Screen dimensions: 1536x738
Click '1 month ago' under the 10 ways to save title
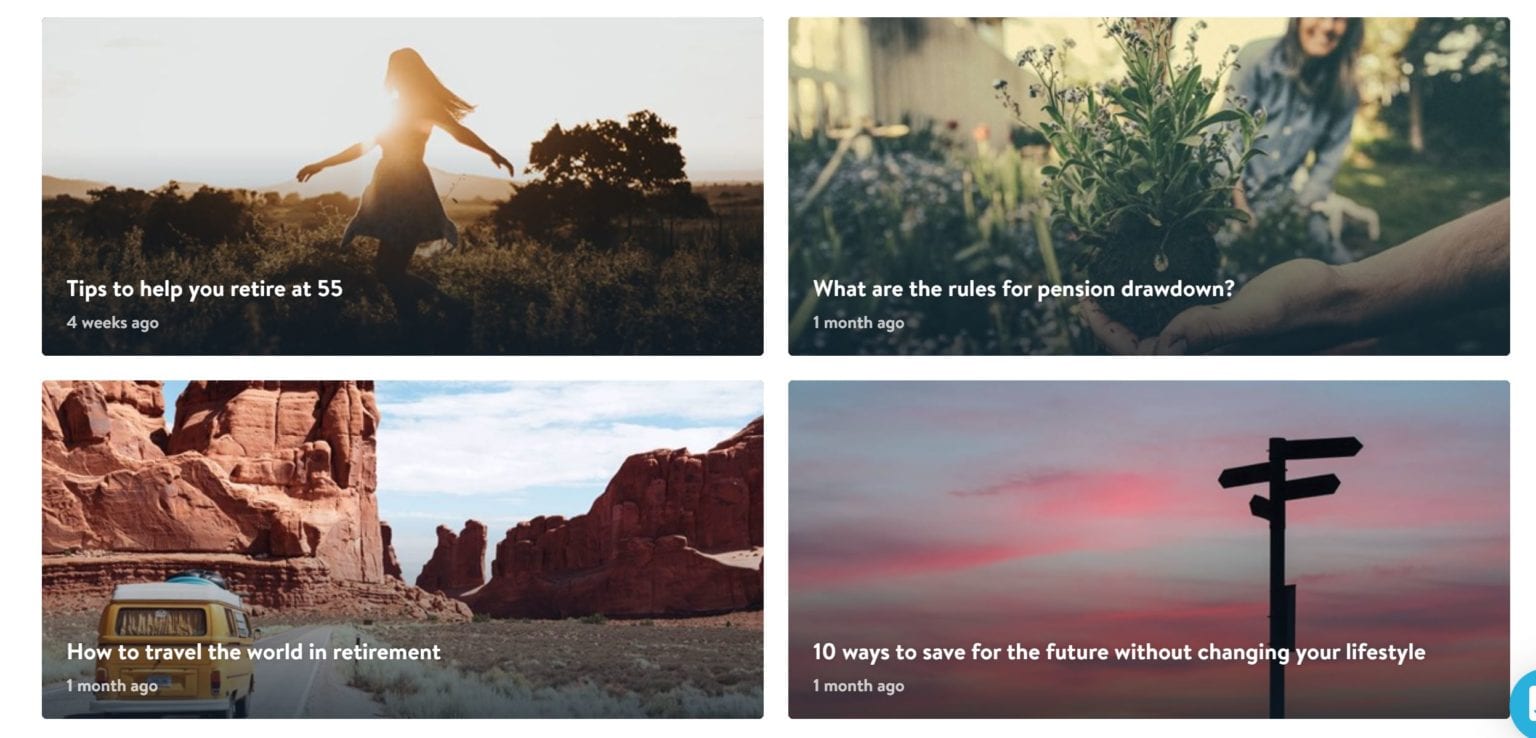pyautogui.click(x=858, y=686)
